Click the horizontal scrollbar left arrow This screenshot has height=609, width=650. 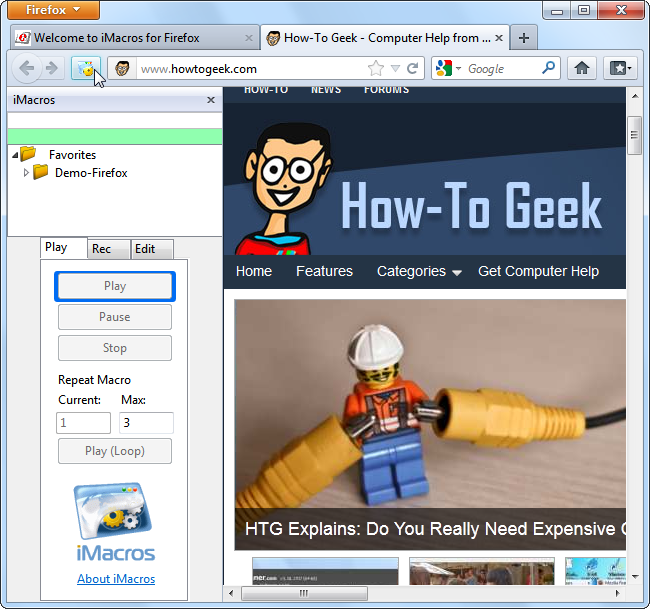click(x=231, y=593)
